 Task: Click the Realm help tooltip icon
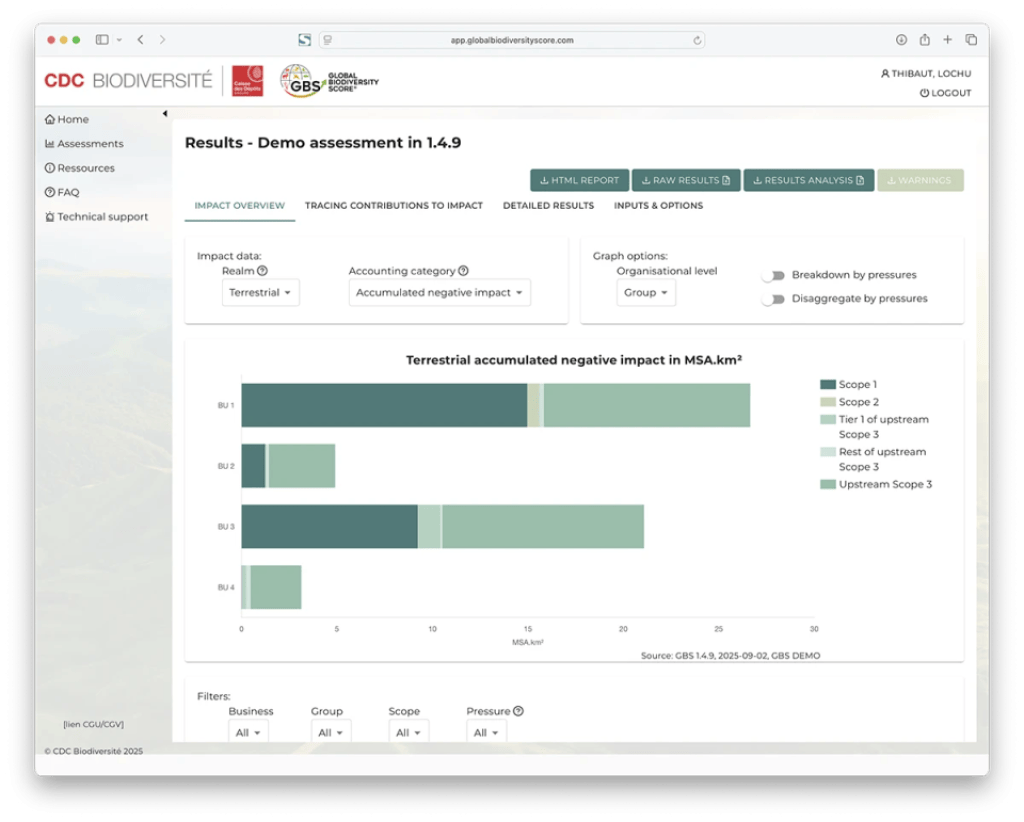click(x=260, y=270)
